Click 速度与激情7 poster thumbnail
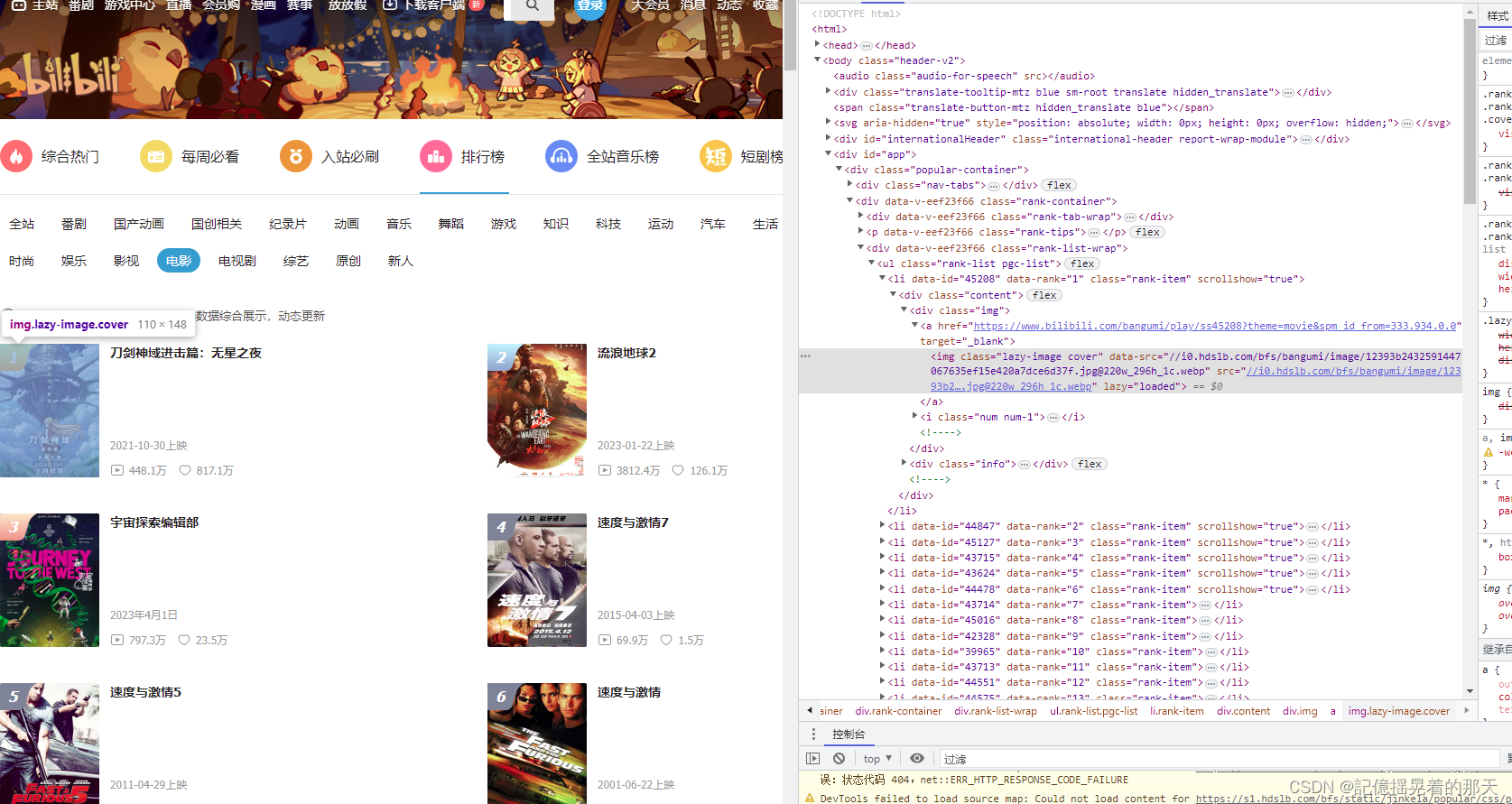This screenshot has height=804, width=1512. pyautogui.click(x=537, y=580)
